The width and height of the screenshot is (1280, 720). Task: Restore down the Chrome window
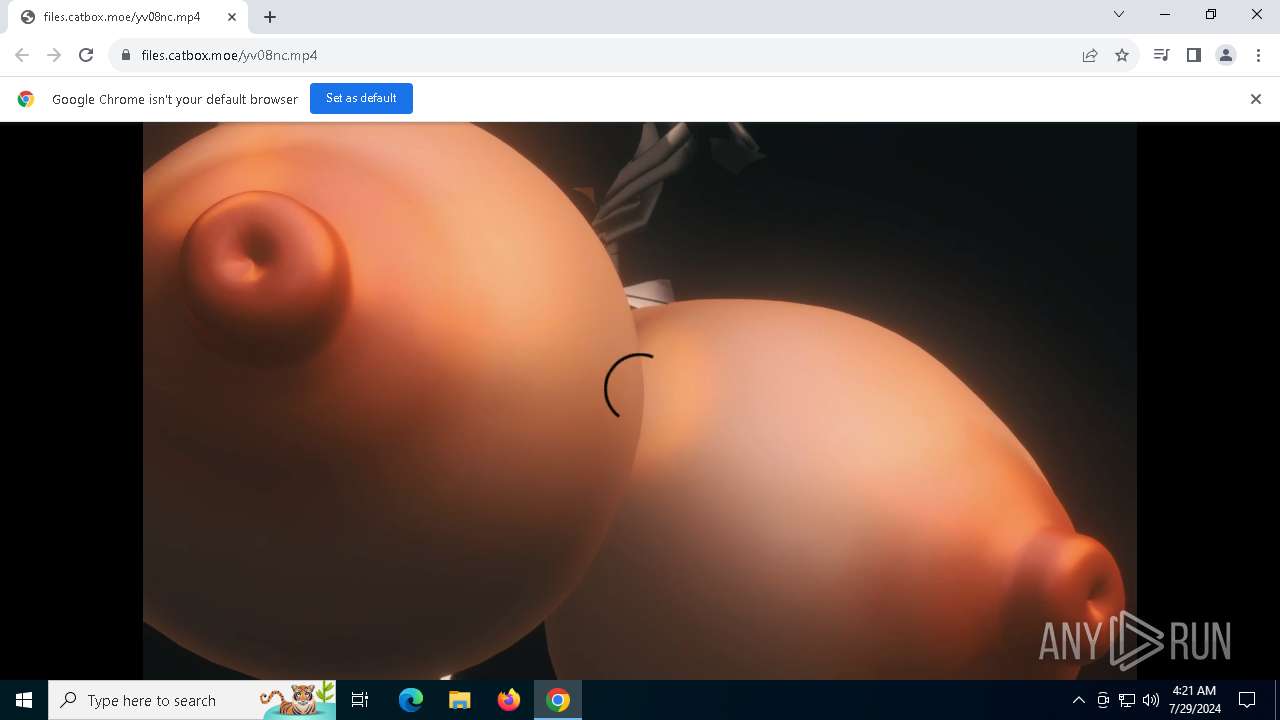(1211, 14)
